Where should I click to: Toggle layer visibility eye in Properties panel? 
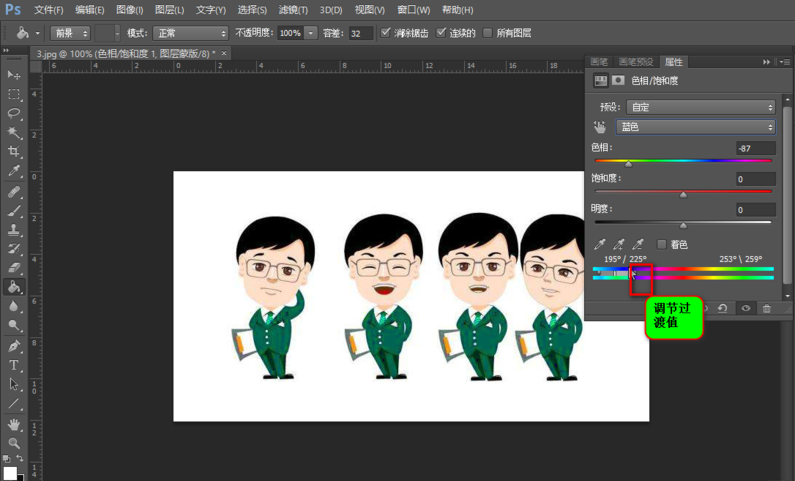[x=745, y=308]
